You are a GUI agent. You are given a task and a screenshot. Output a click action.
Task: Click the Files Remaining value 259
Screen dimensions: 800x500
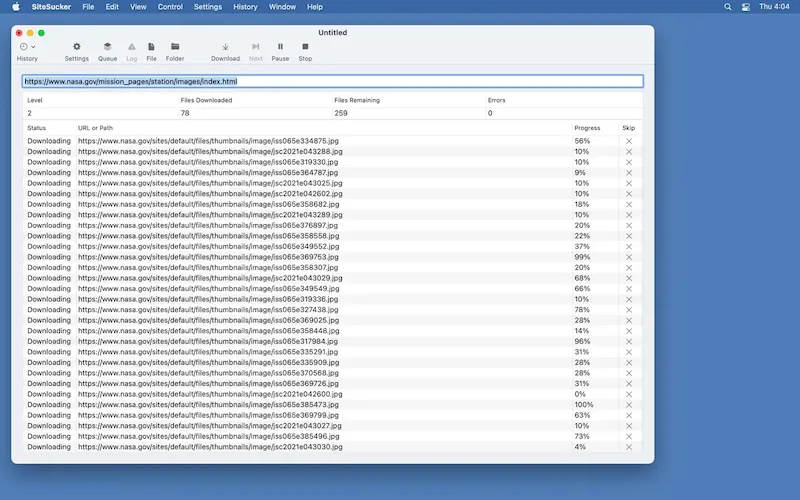[x=341, y=113]
